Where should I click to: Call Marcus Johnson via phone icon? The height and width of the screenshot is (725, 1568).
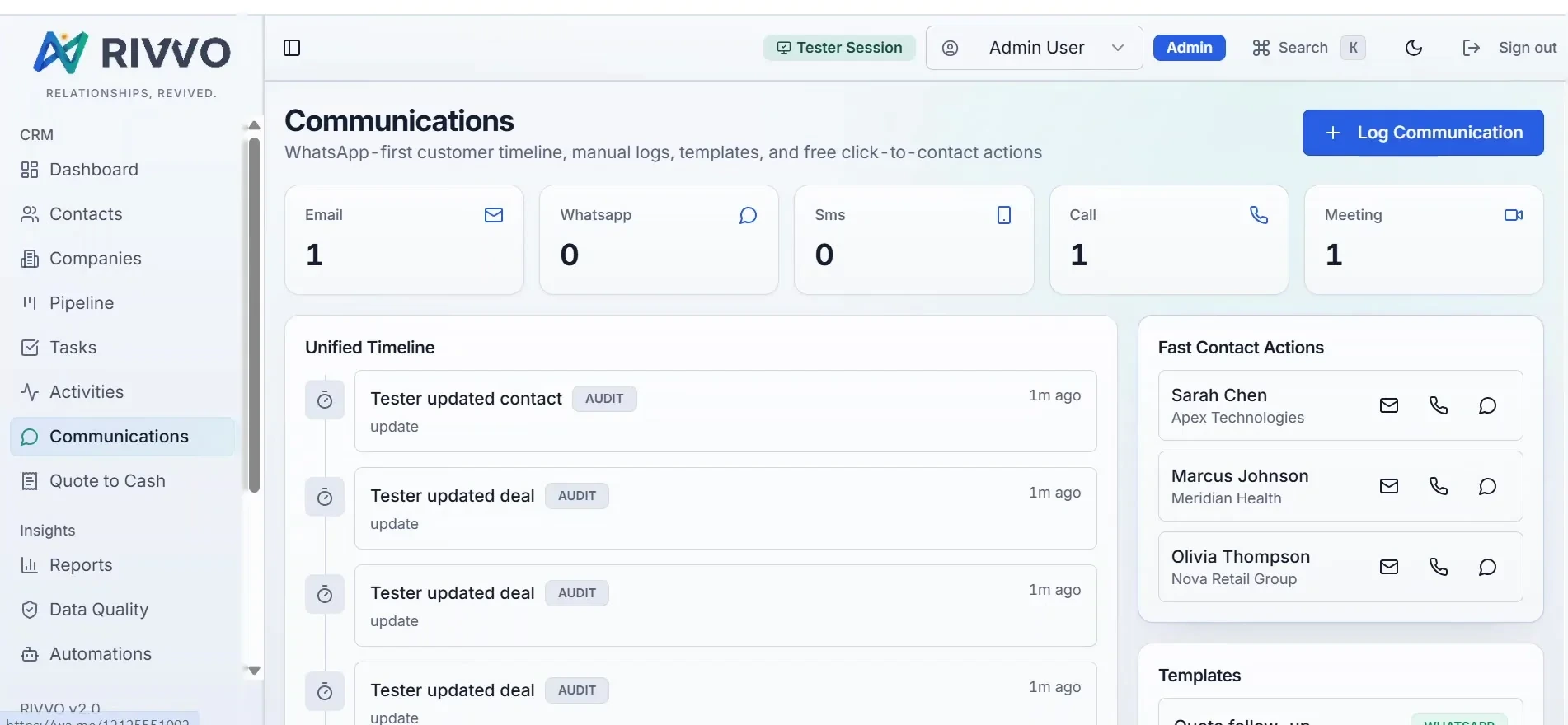(1439, 486)
